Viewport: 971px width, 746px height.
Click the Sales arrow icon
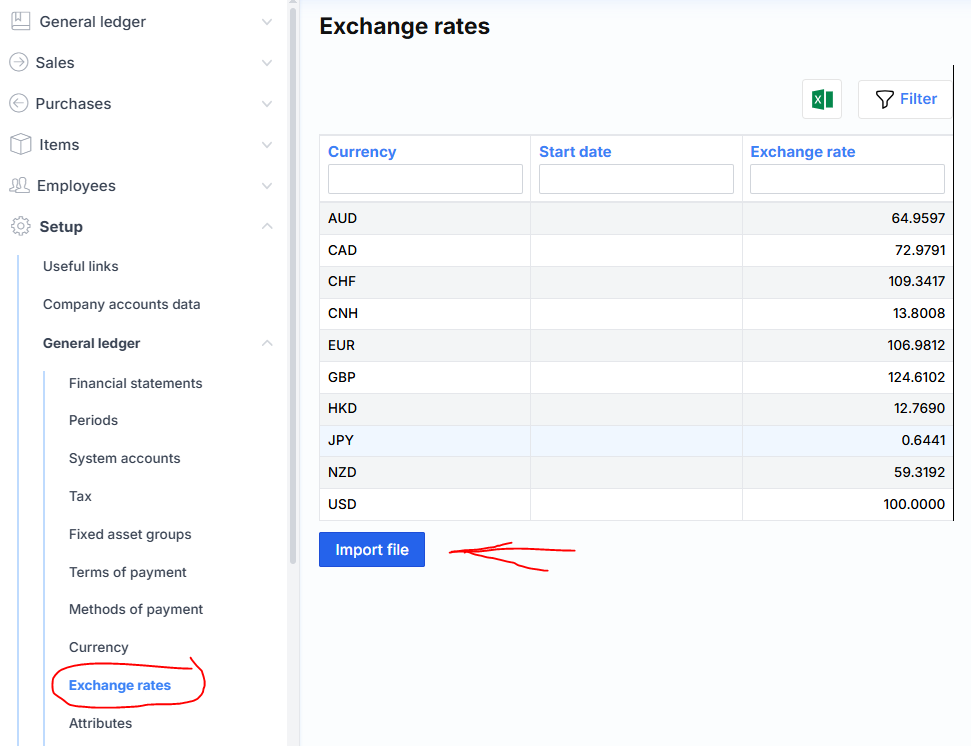pos(18,62)
